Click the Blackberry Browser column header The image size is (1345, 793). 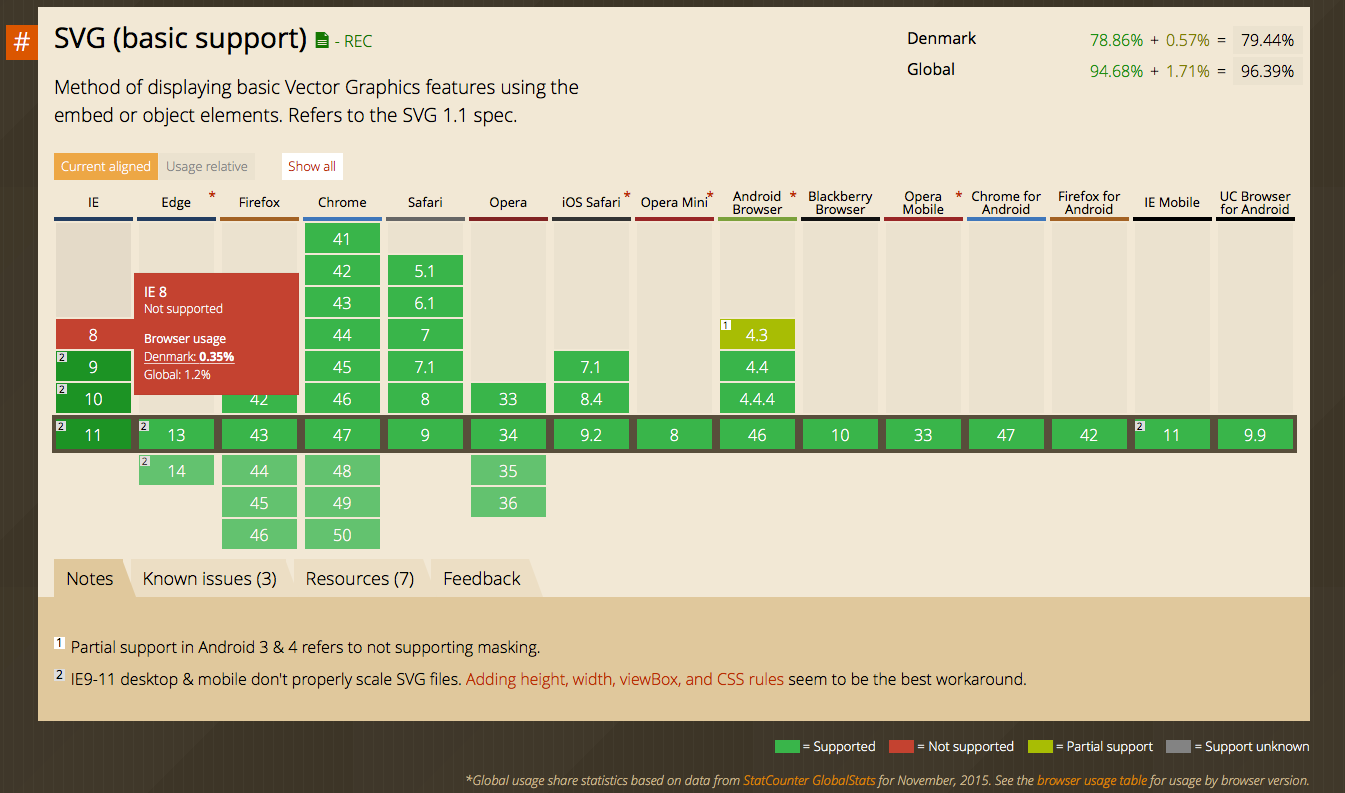pyautogui.click(x=840, y=203)
